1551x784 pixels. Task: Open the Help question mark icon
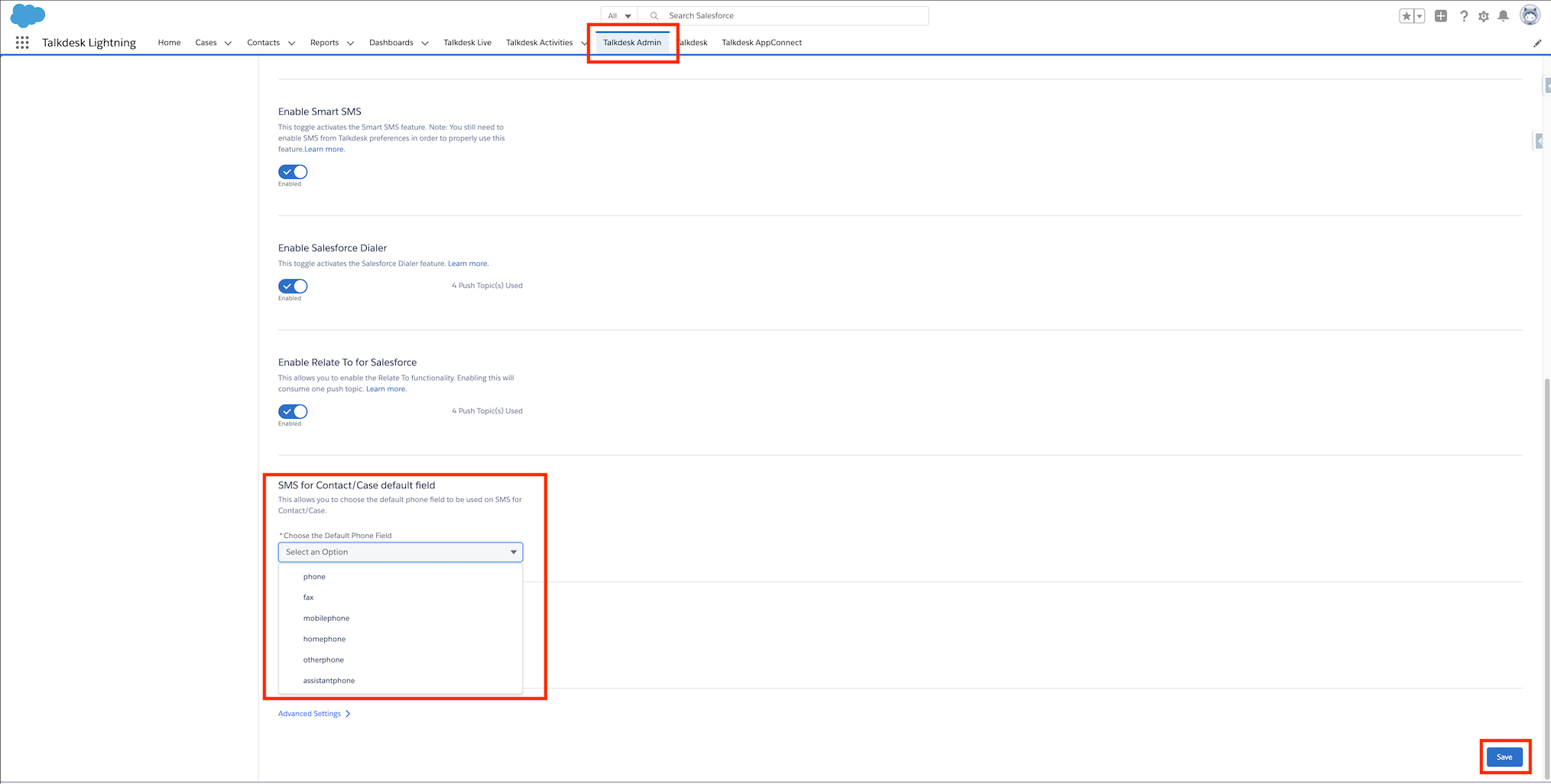coord(1463,16)
